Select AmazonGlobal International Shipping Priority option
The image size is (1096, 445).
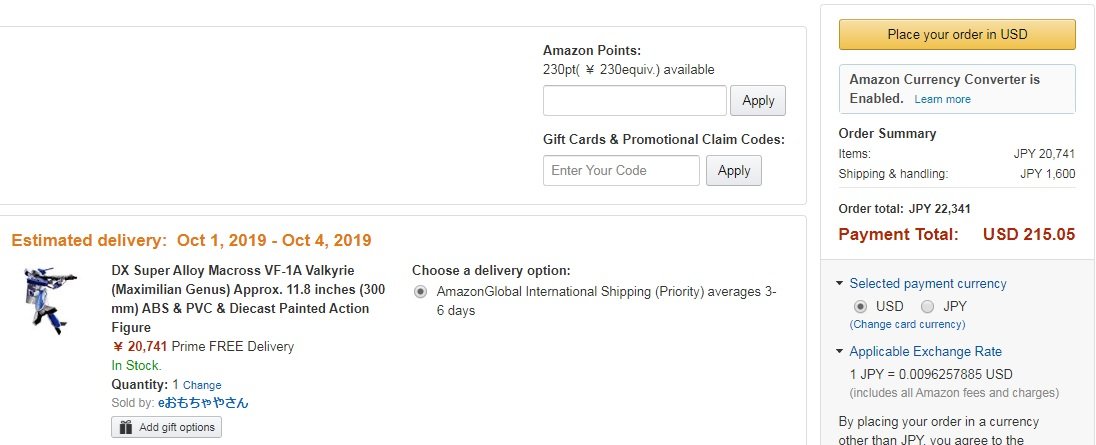(420, 292)
